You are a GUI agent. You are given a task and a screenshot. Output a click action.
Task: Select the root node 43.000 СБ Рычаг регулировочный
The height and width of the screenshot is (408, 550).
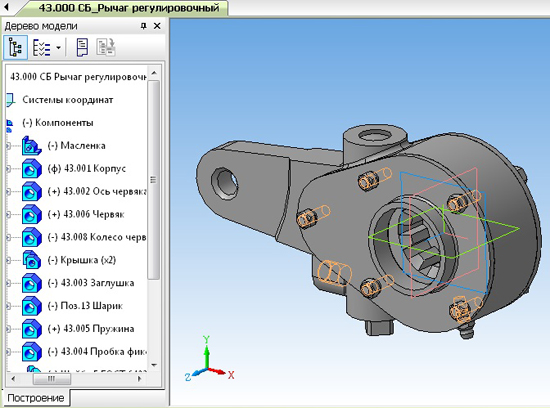coord(78,77)
